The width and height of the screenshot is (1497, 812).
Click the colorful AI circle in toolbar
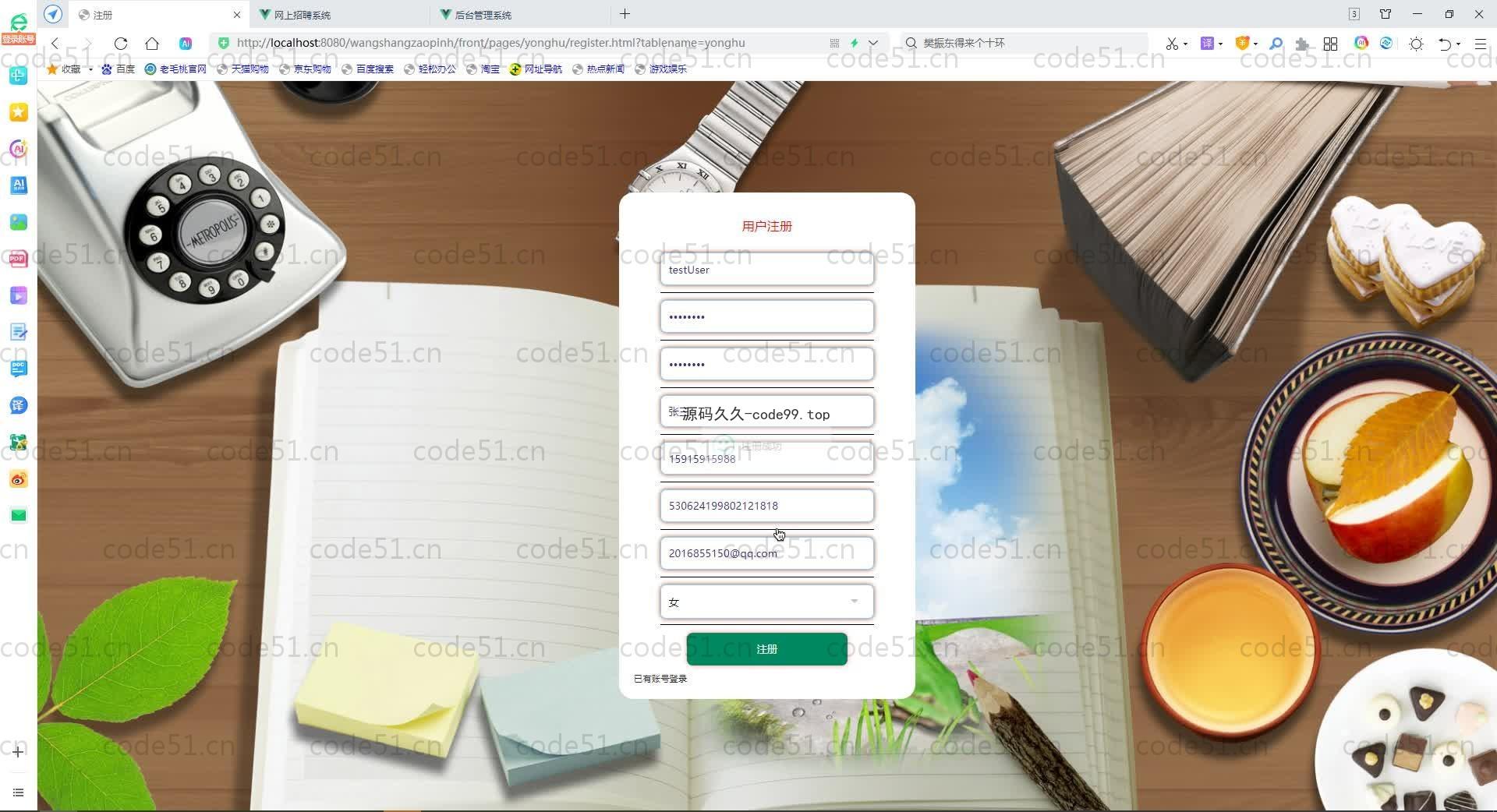coord(1361,43)
